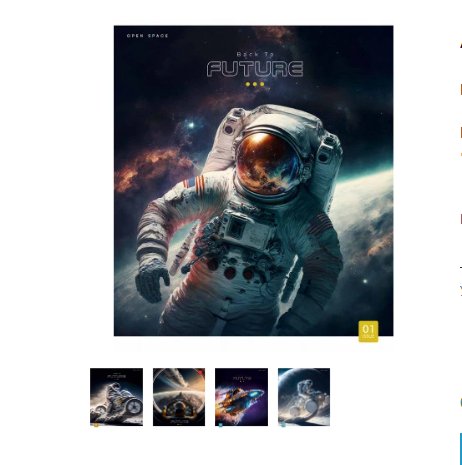462x465 pixels.
Task: Click the teal badge on rocket thumbnail
Action: click(x=221, y=425)
